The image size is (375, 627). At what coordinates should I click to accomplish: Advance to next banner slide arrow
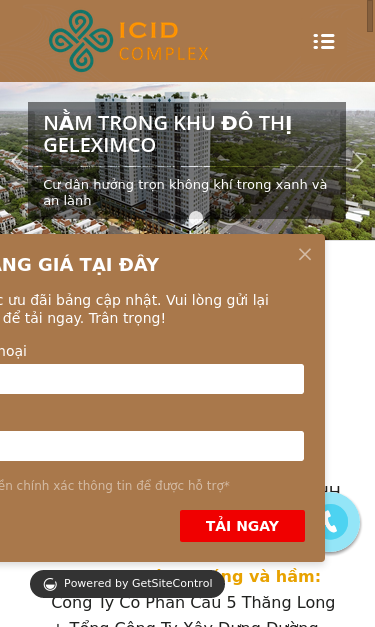(x=359, y=161)
